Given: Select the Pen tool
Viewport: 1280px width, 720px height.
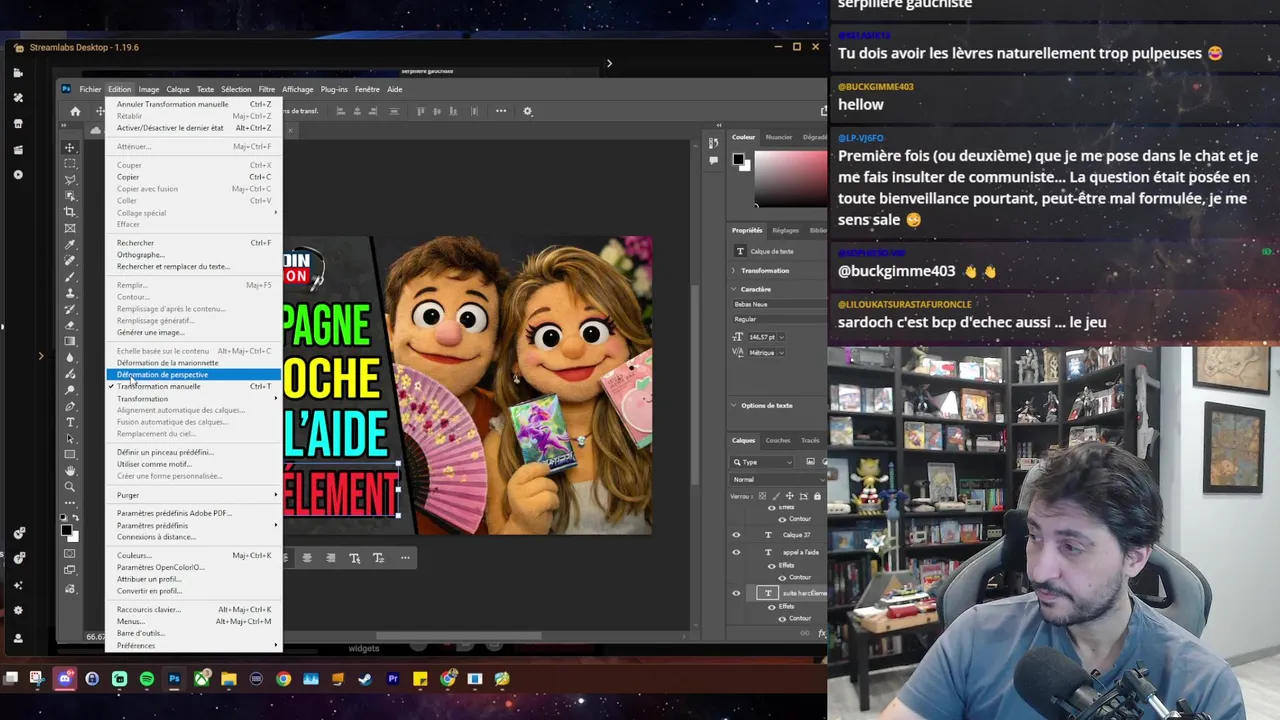Looking at the screenshot, I should click(70, 406).
